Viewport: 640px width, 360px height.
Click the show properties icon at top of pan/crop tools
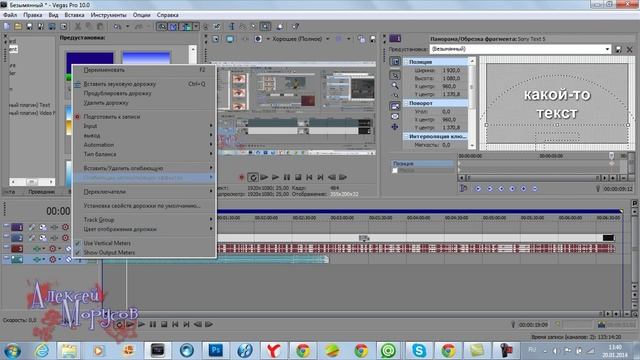click(x=395, y=62)
